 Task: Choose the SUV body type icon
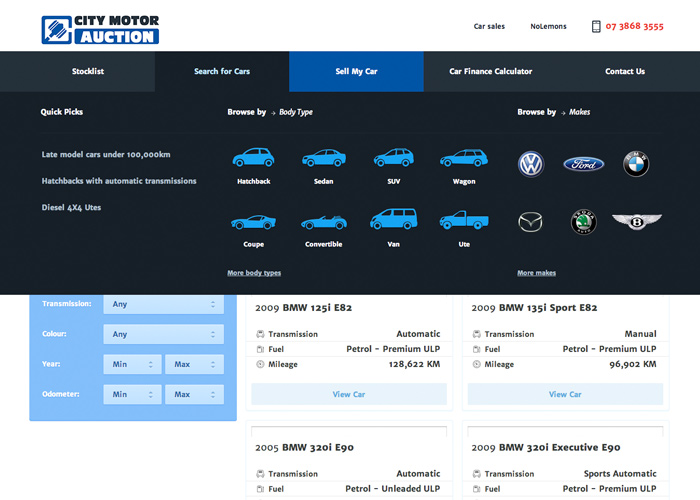tap(394, 157)
